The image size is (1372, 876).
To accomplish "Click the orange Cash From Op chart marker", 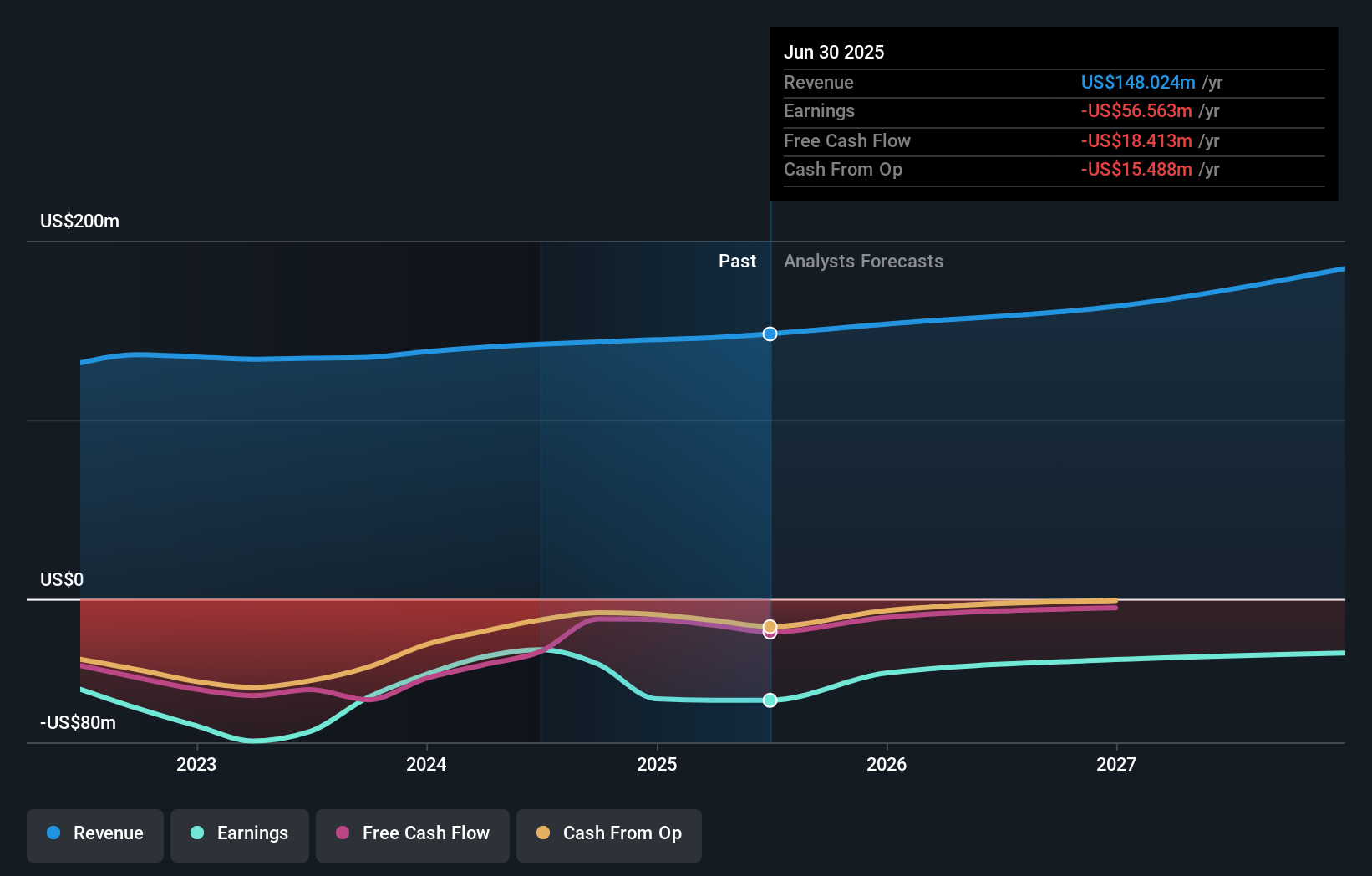I will (x=770, y=625).
